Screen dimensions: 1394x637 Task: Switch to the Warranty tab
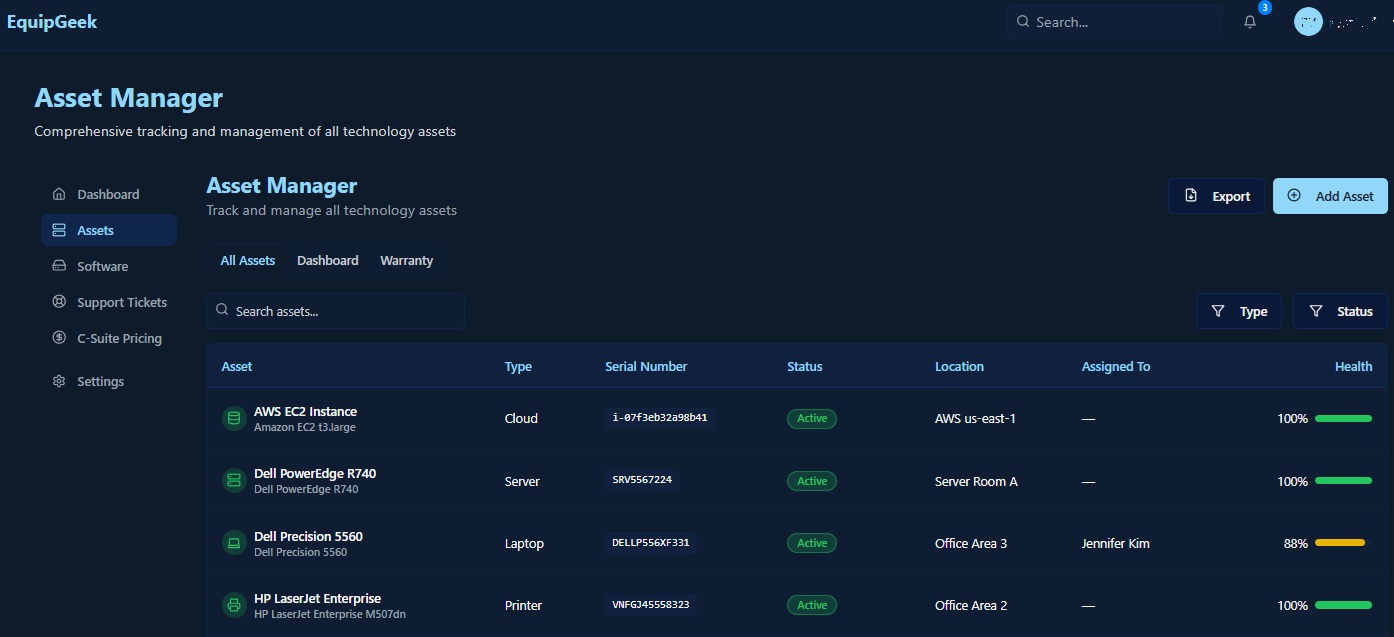click(x=406, y=260)
